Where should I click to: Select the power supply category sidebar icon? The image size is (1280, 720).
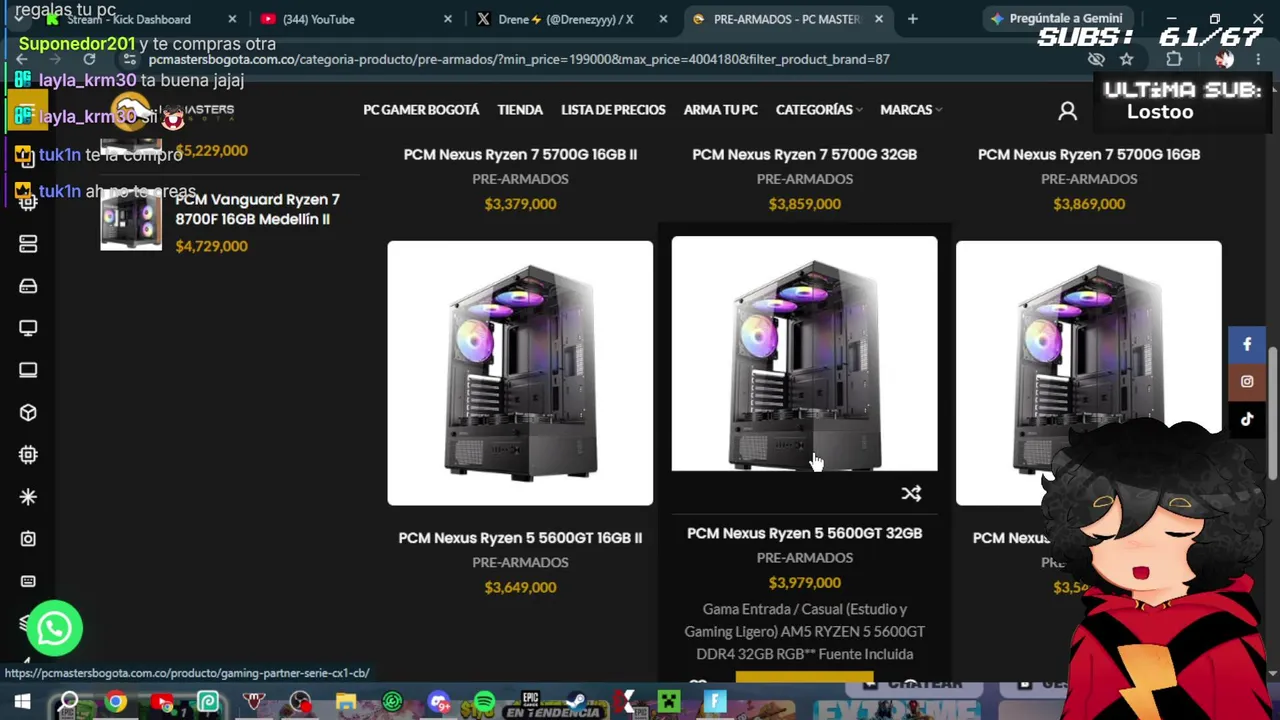(x=28, y=539)
